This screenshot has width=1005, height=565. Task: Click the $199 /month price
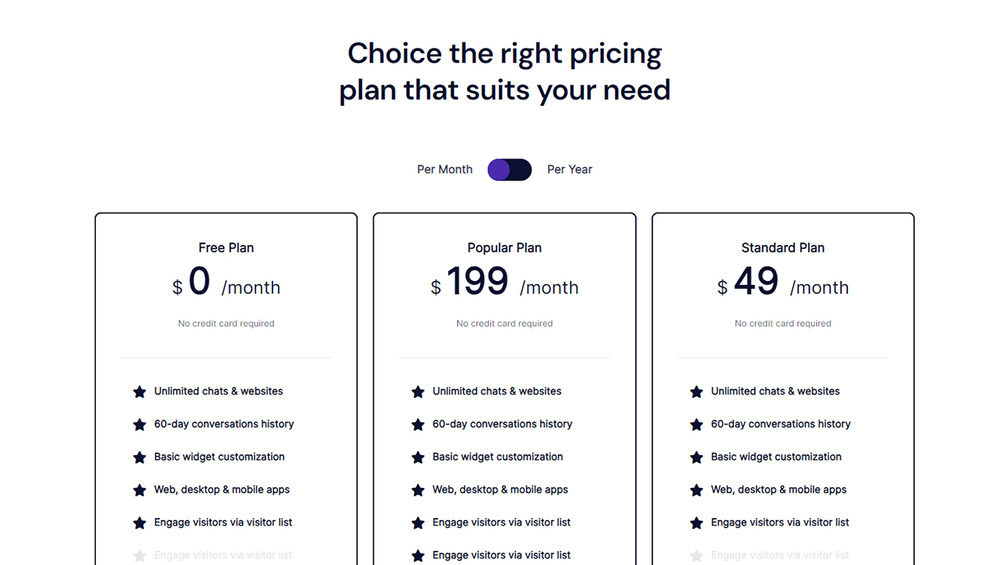pos(504,284)
